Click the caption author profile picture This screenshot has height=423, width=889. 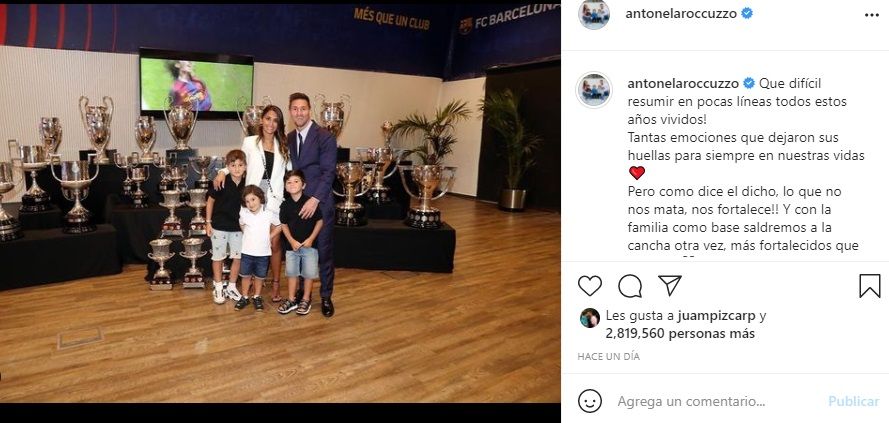594,90
